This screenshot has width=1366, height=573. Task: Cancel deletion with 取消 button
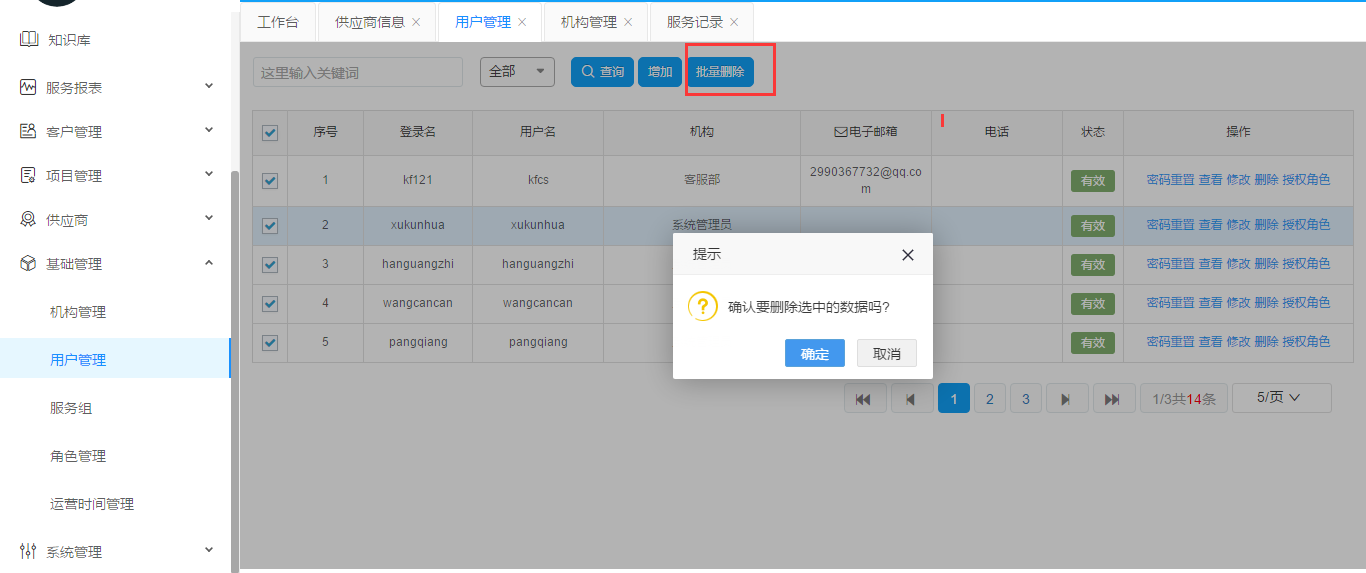886,354
